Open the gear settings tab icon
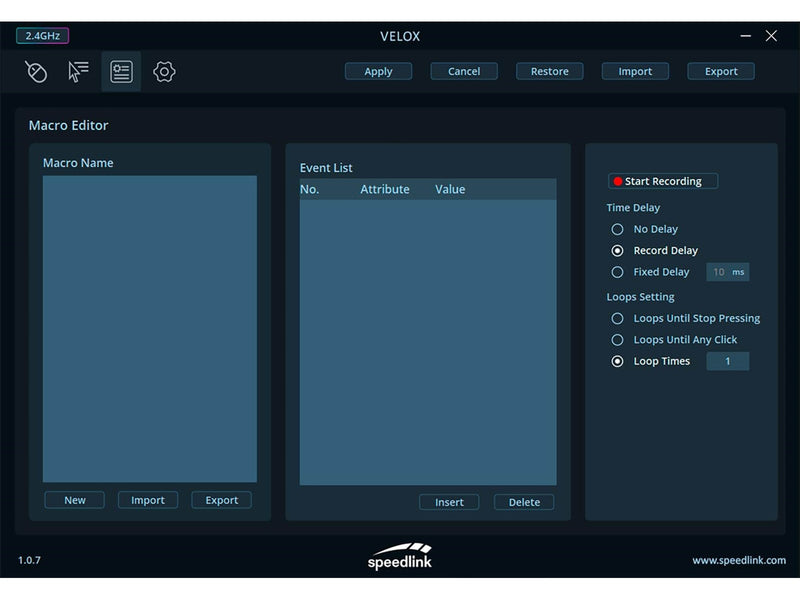Image resolution: width=800 pixels, height=600 pixels. point(164,71)
